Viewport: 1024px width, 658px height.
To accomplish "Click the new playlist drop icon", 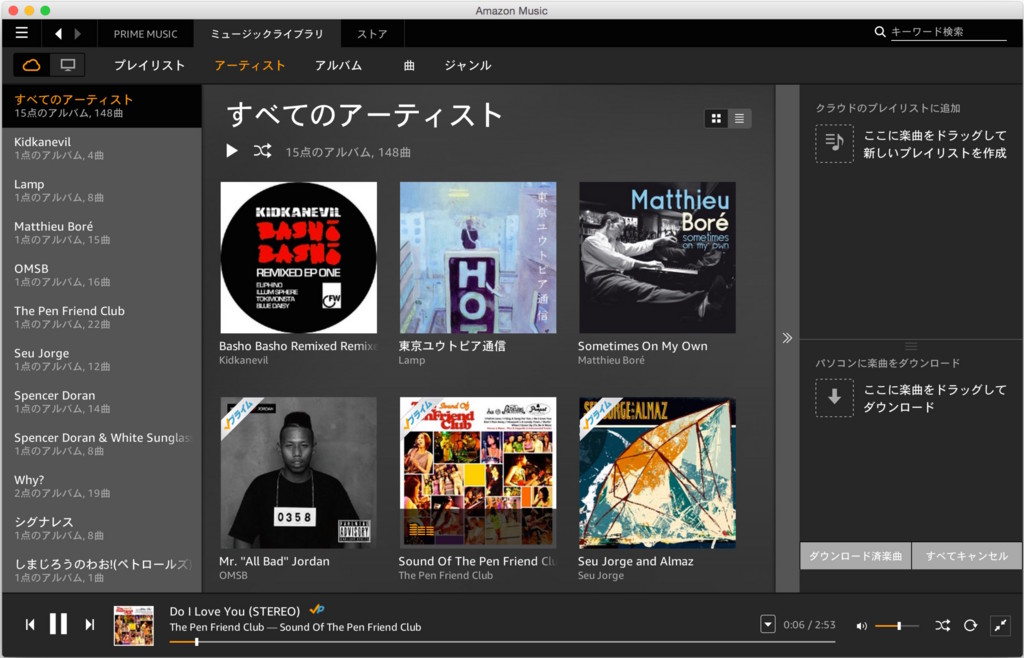I will (x=834, y=143).
